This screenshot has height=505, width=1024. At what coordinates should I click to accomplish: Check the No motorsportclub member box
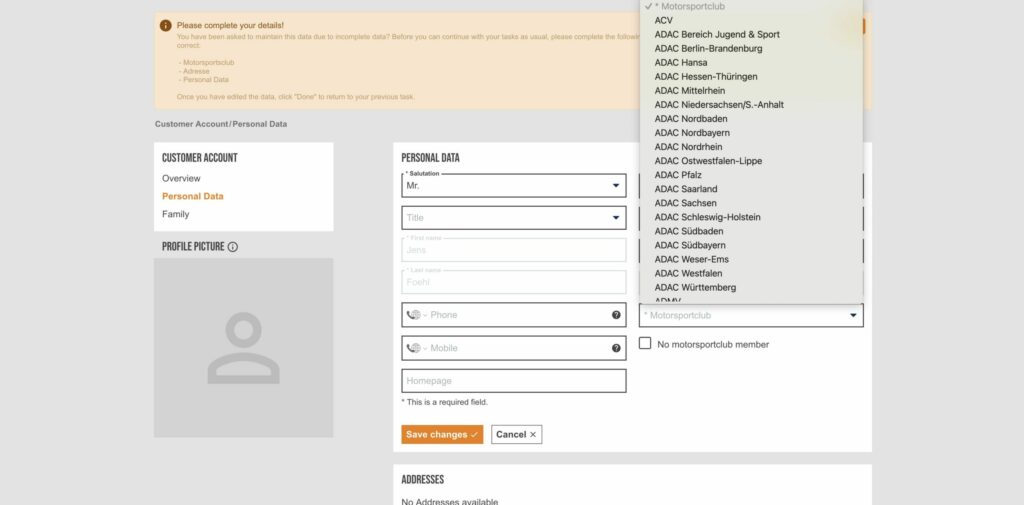click(646, 344)
